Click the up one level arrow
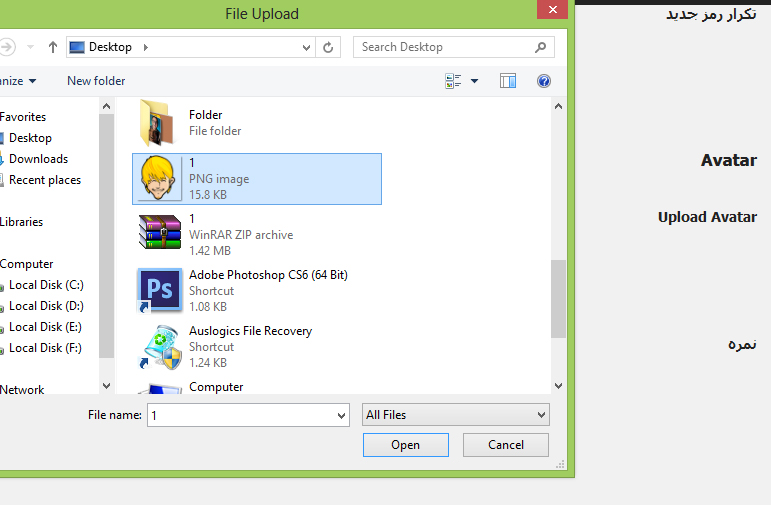This screenshot has width=771, height=505. coord(53,47)
